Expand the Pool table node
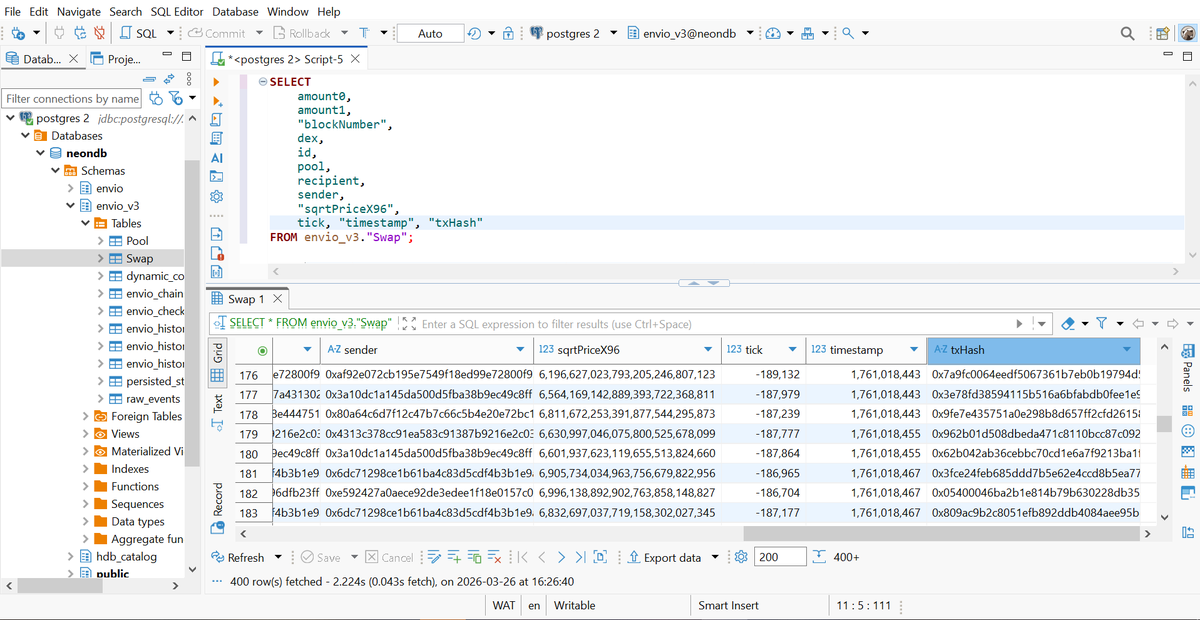Image resolution: width=1200 pixels, height=620 pixels. click(101, 241)
